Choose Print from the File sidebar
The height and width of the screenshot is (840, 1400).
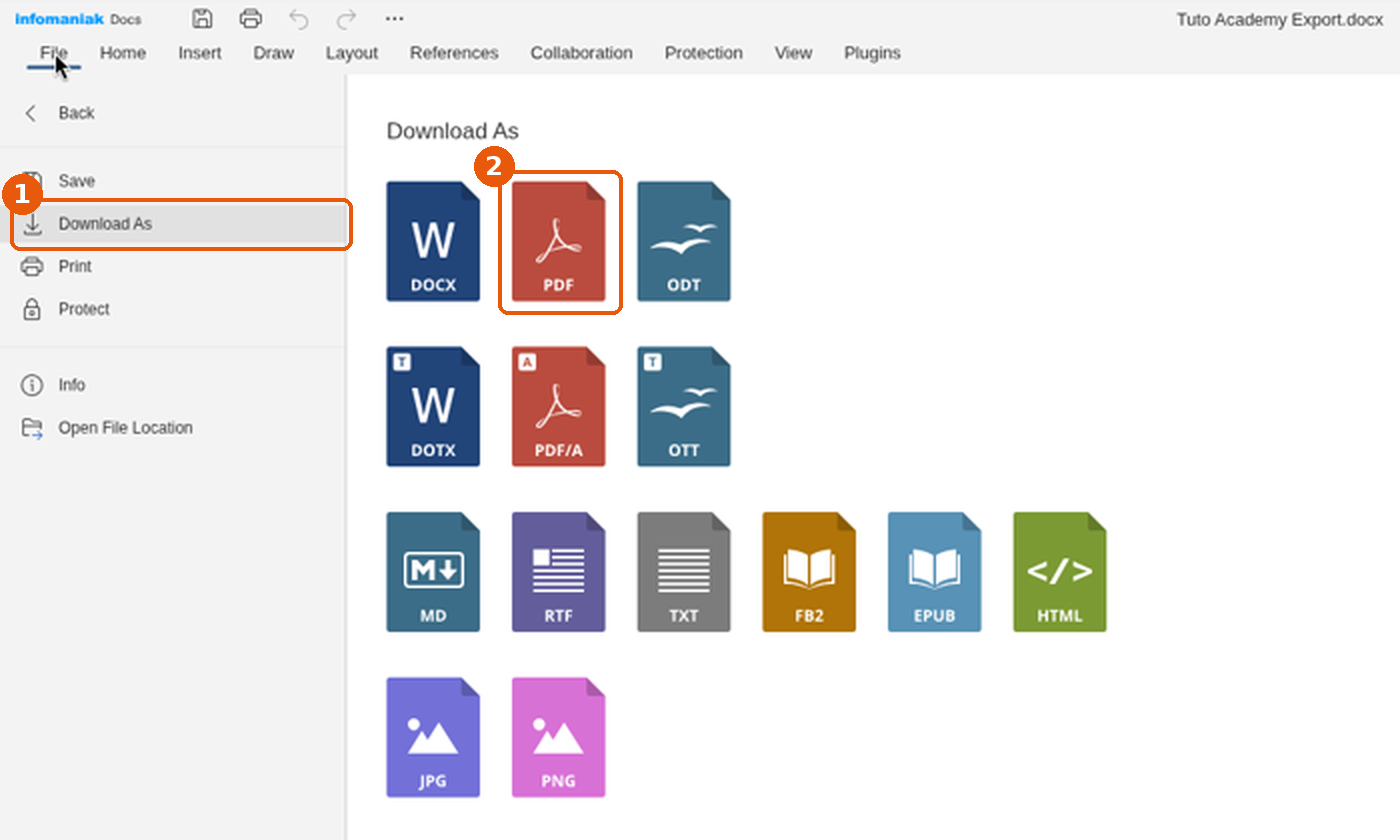pyautogui.click(x=173, y=266)
